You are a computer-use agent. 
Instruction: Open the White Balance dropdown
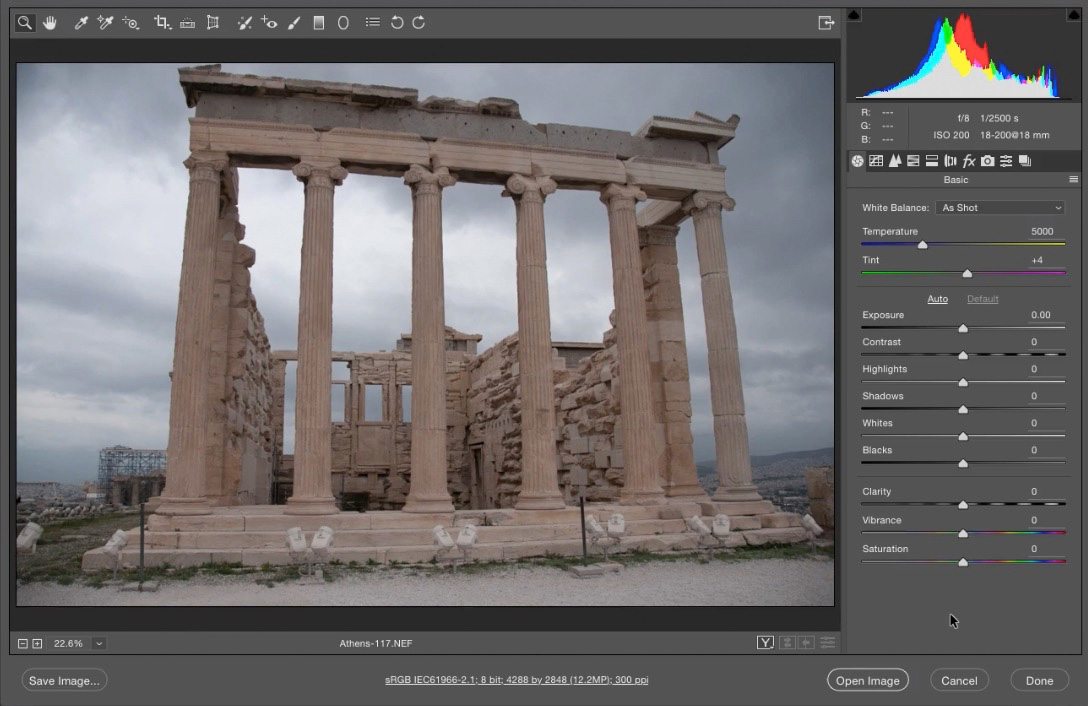coord(1001,208)
